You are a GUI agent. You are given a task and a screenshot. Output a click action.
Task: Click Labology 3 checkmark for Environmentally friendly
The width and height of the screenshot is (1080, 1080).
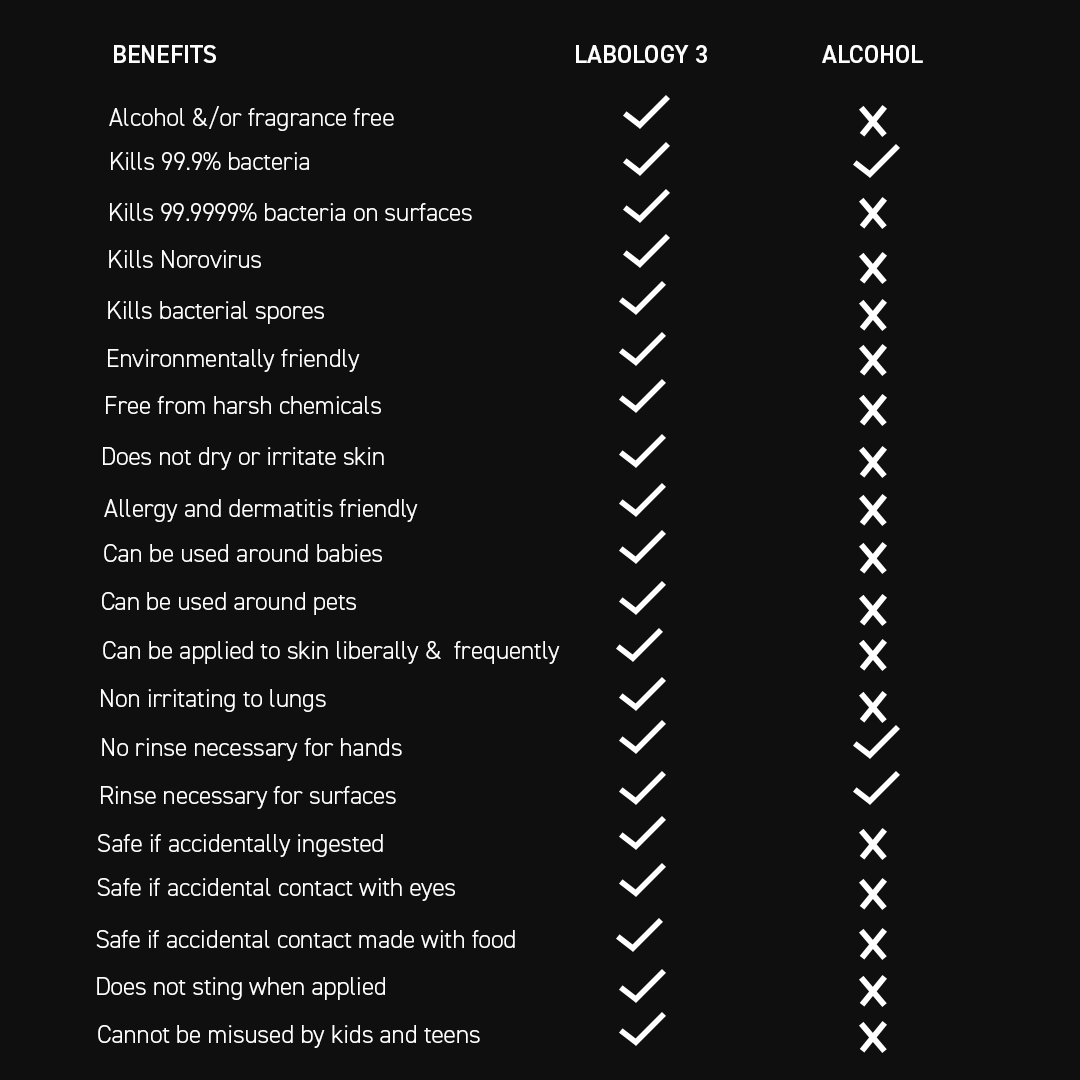[x=642, y=350]
